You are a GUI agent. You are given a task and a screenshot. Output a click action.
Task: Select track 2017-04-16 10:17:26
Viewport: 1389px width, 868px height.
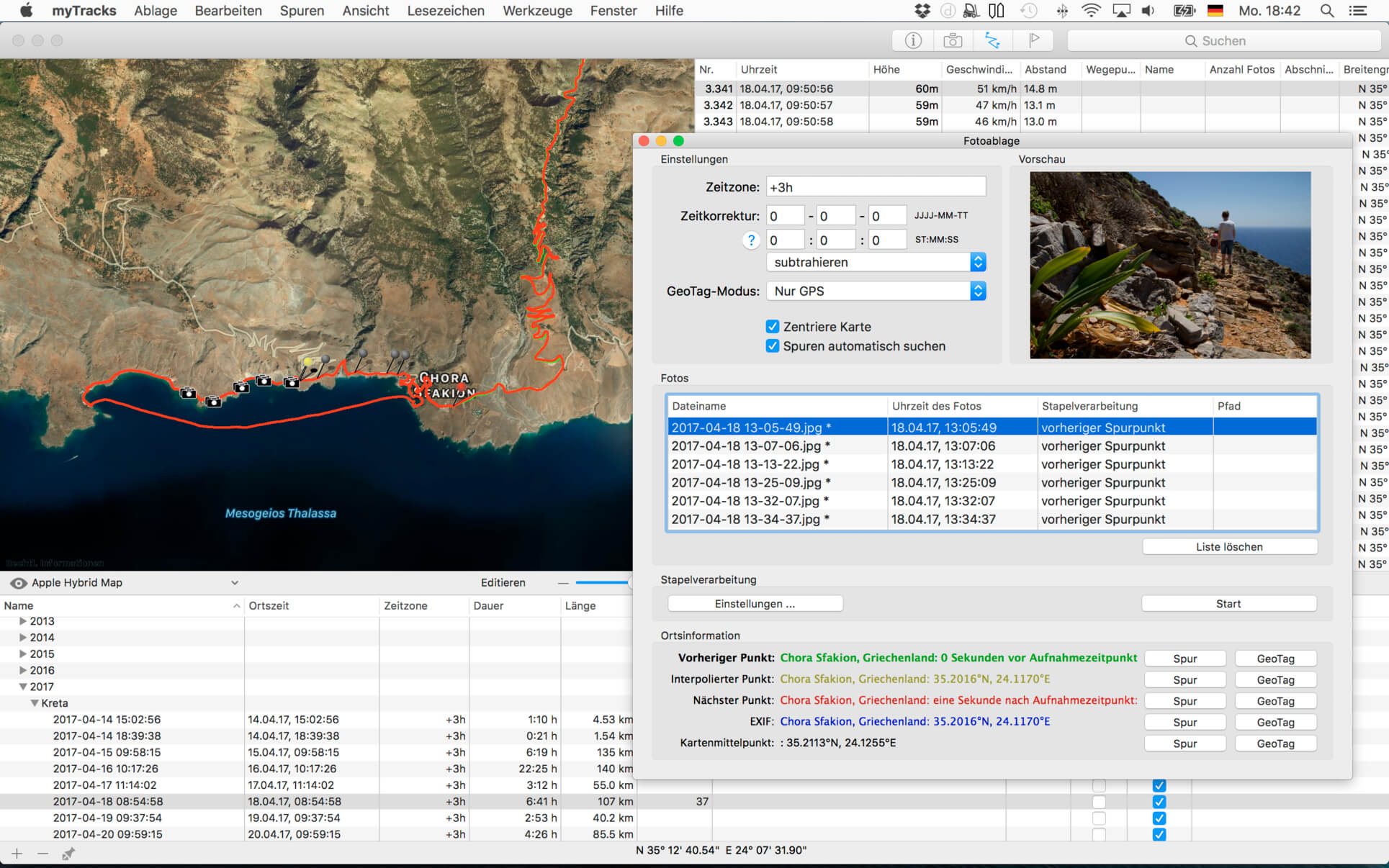[317, 769]
